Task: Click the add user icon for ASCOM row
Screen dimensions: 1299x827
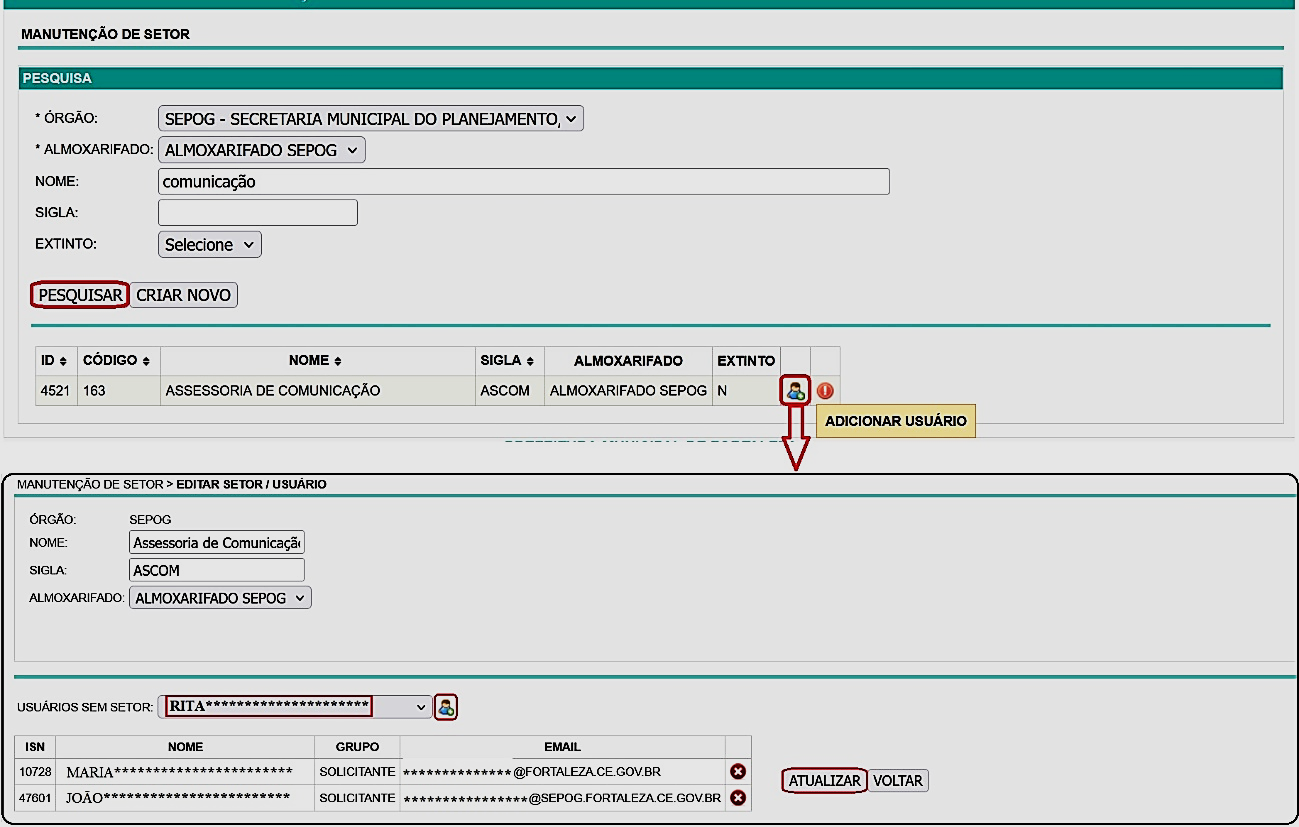Action: 795,391
